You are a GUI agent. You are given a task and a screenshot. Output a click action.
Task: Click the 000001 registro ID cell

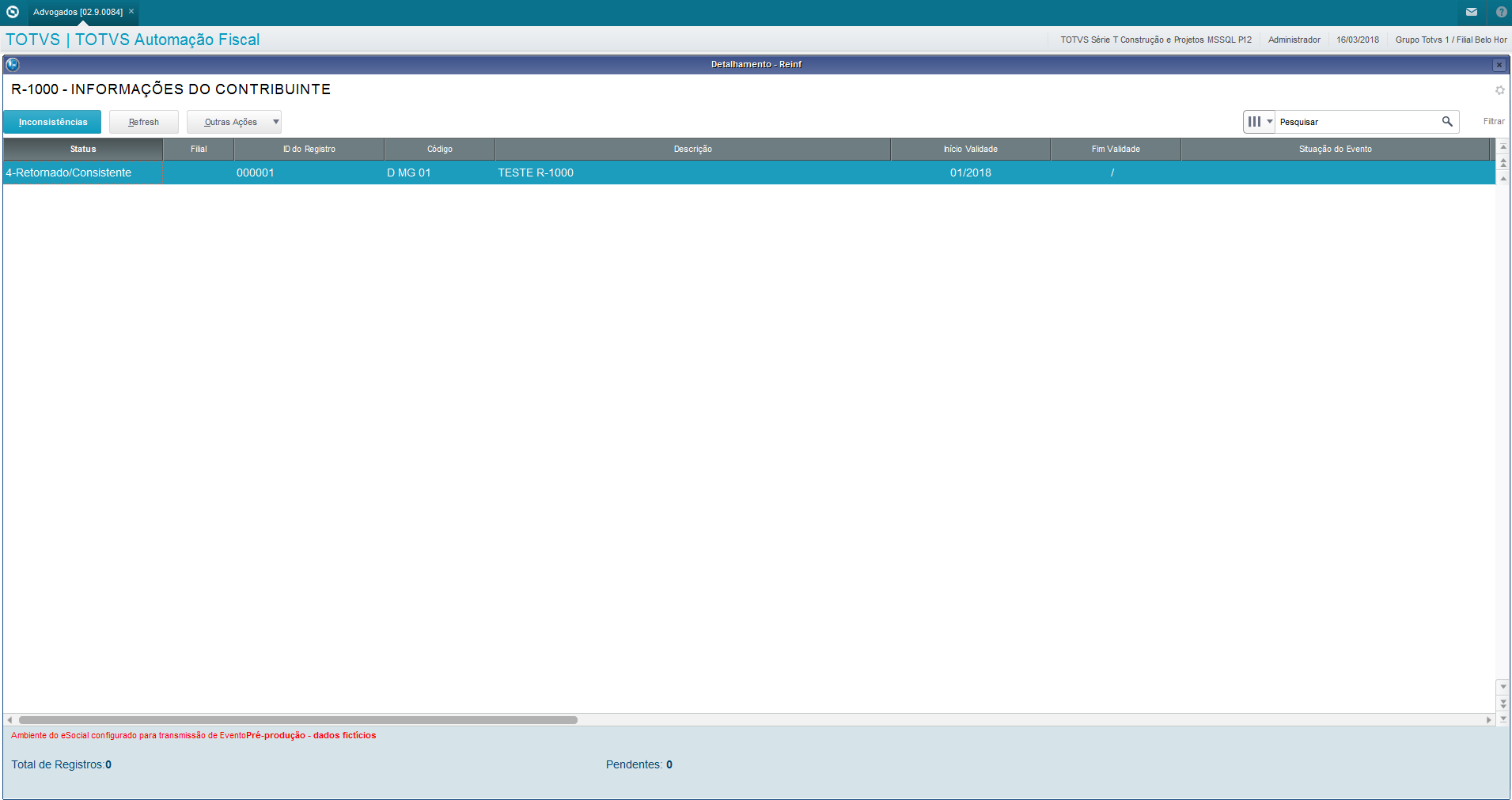coord(309,173)
